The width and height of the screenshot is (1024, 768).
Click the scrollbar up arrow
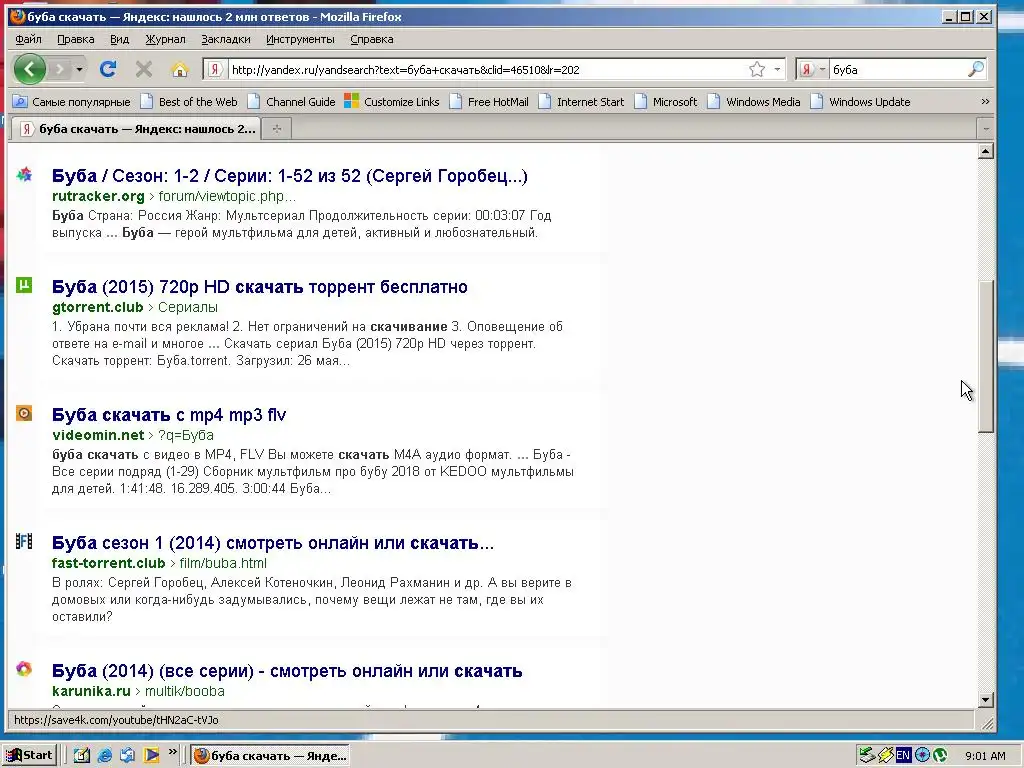pyautogui.click(x=985, y=152)
